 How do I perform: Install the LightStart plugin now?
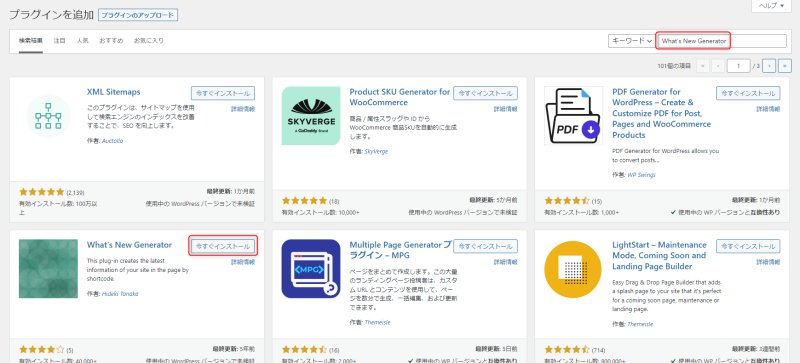[748, 246]
